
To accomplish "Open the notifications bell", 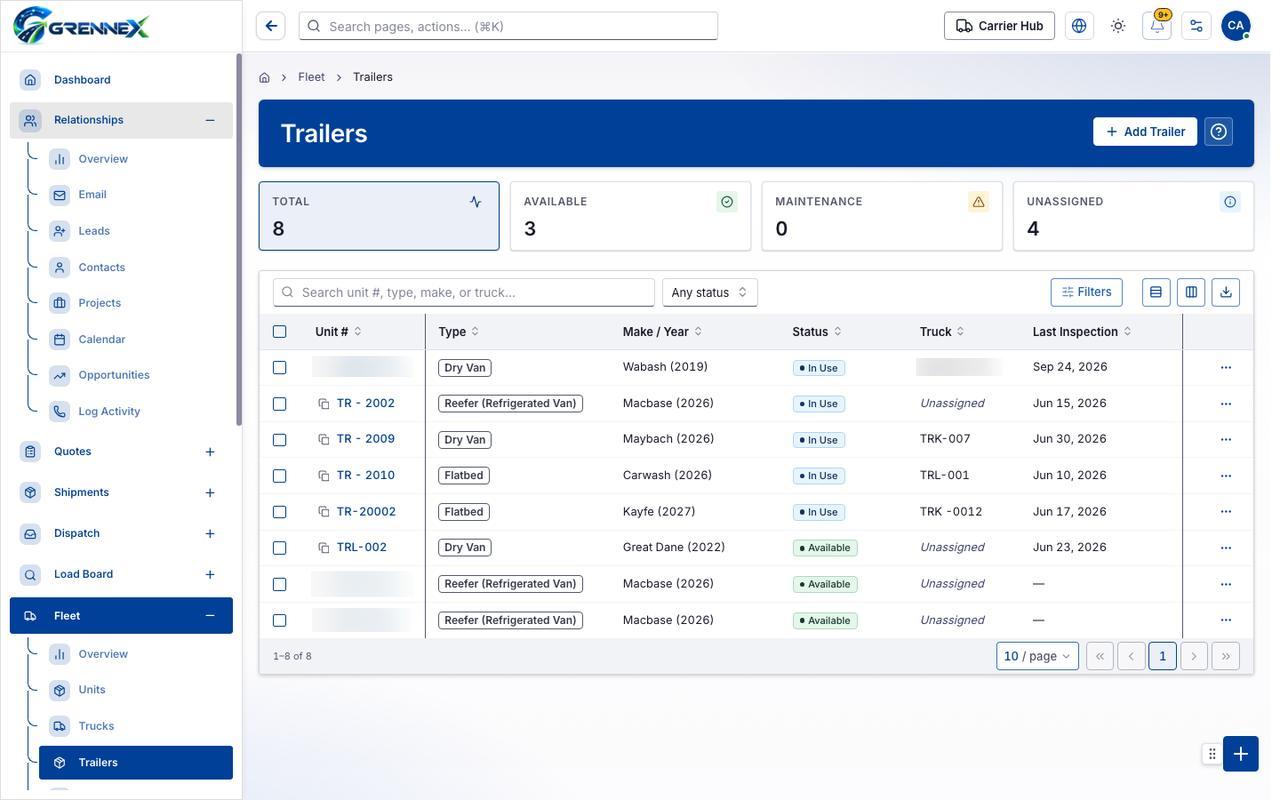I will point(1157,26).
